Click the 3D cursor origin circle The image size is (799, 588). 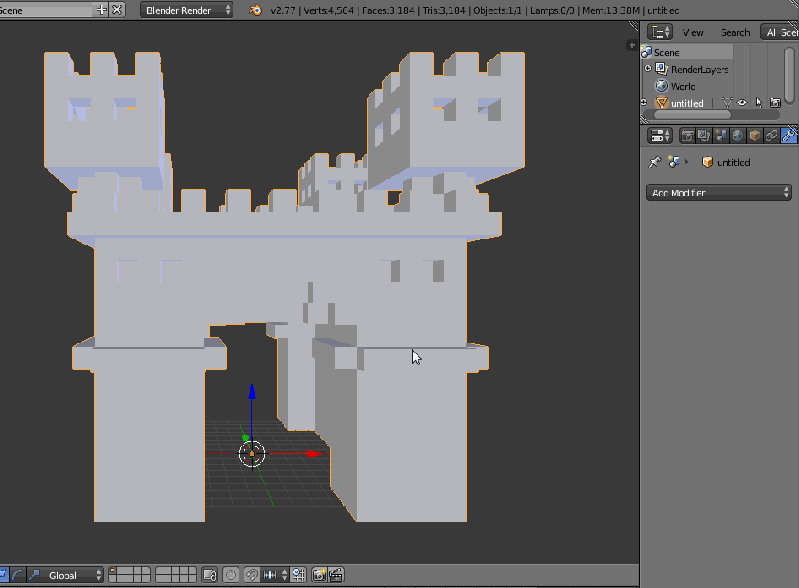[252, 453]
